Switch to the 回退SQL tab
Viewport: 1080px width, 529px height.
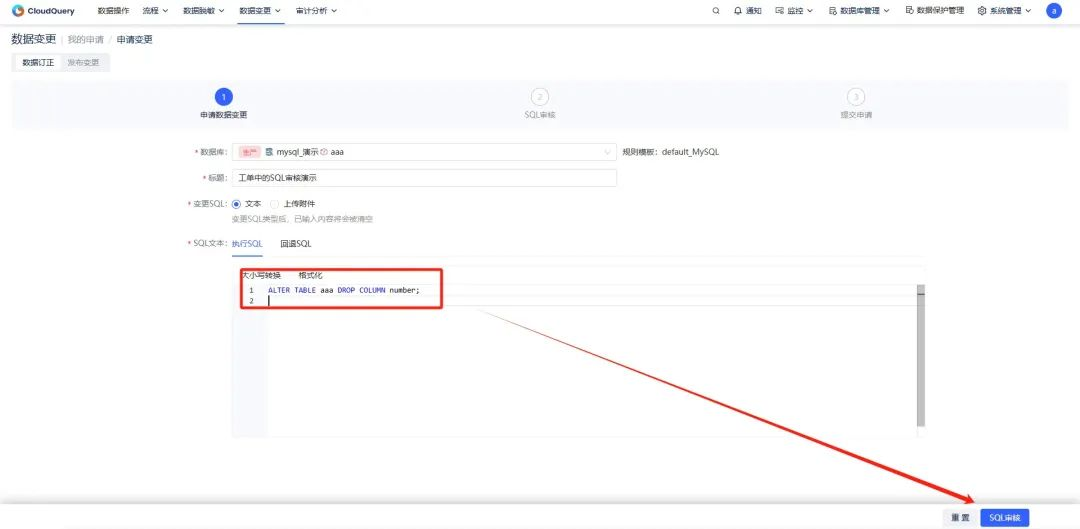tap(295, 244)
